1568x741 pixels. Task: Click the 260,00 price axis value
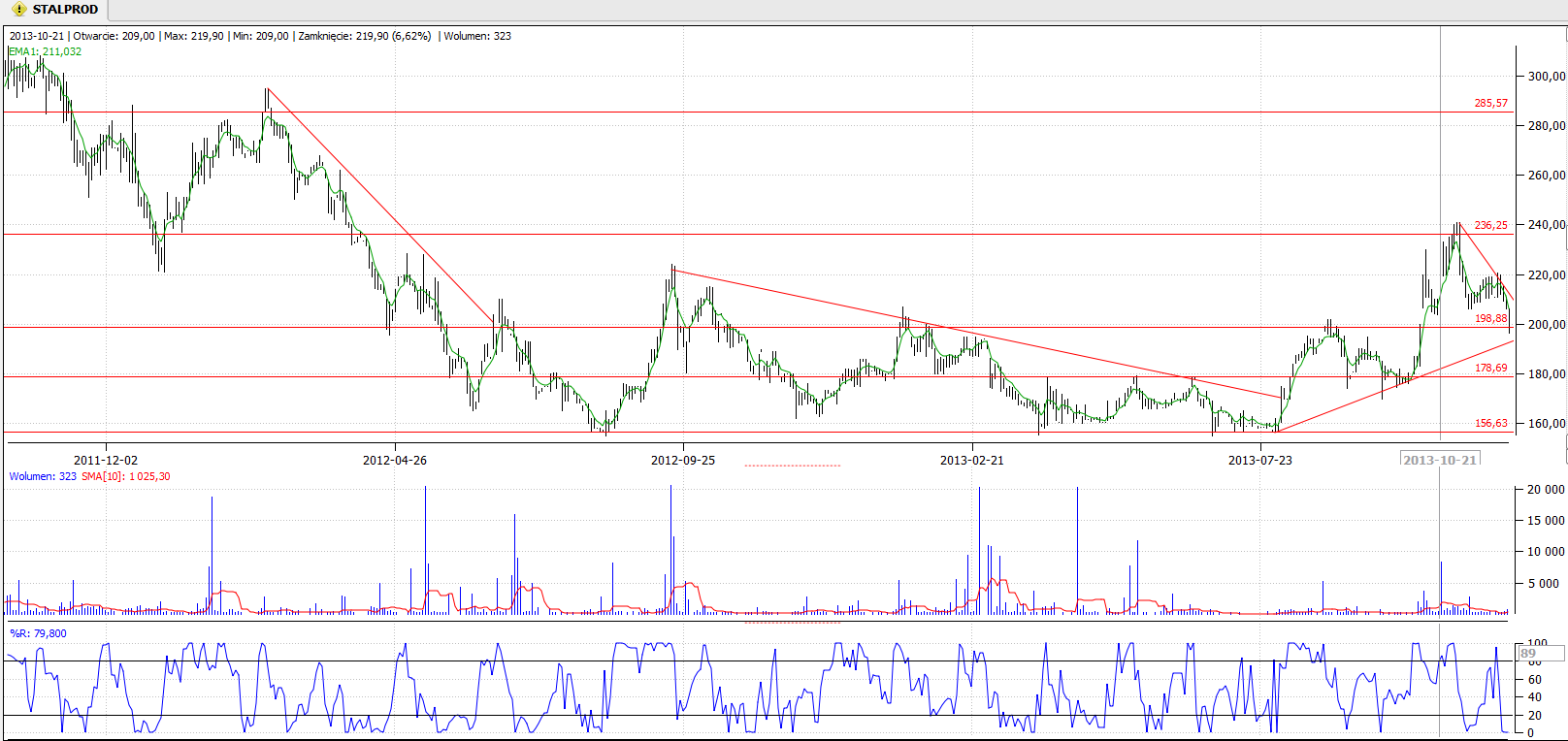[1546, 176]
